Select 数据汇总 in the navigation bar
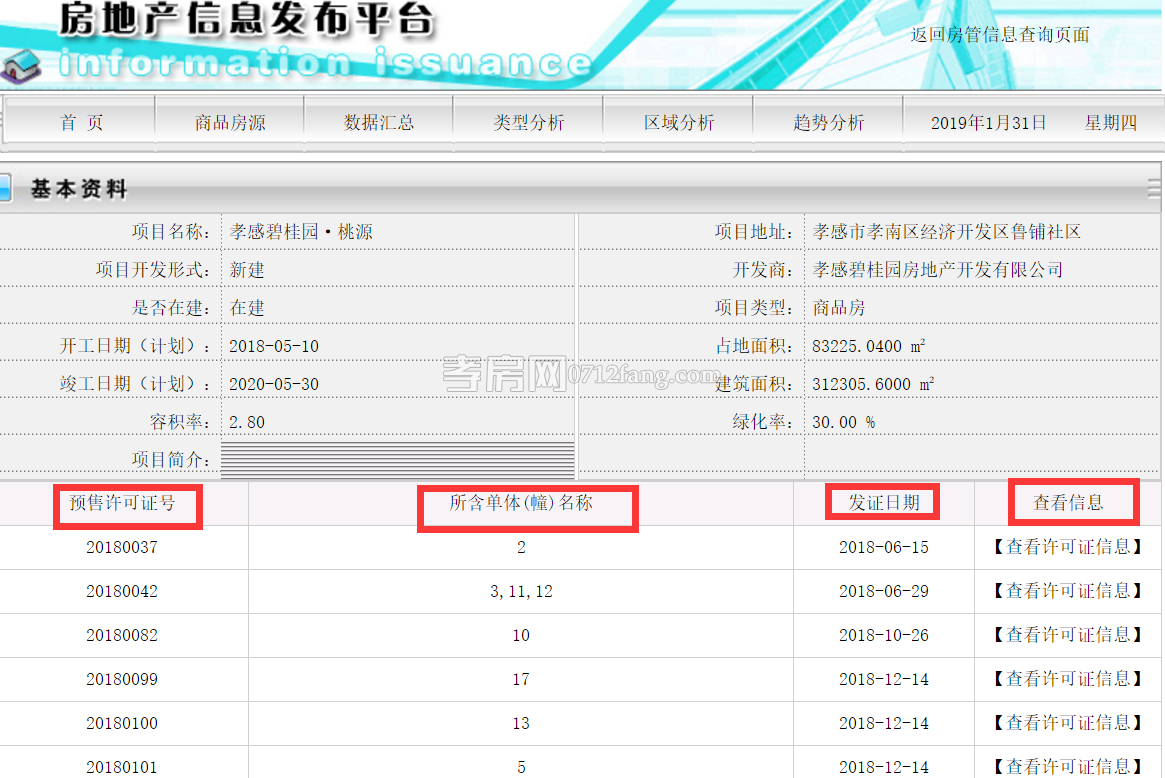 pyautogui.click(x=379, y=123)
